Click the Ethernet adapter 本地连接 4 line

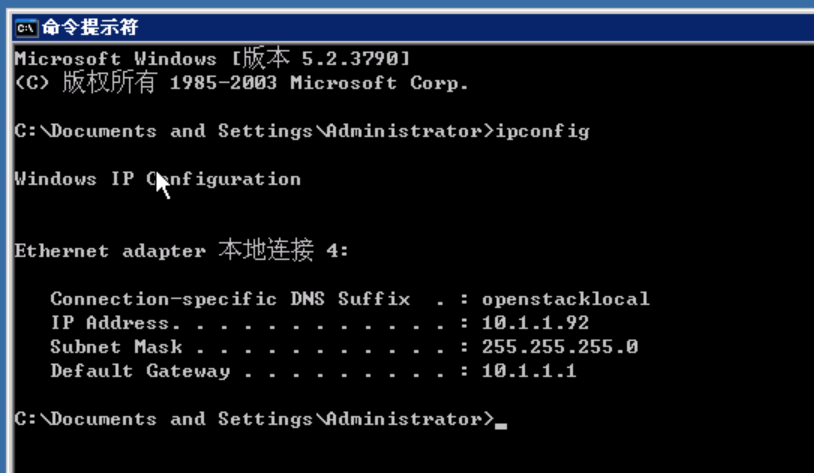point(181,251)
